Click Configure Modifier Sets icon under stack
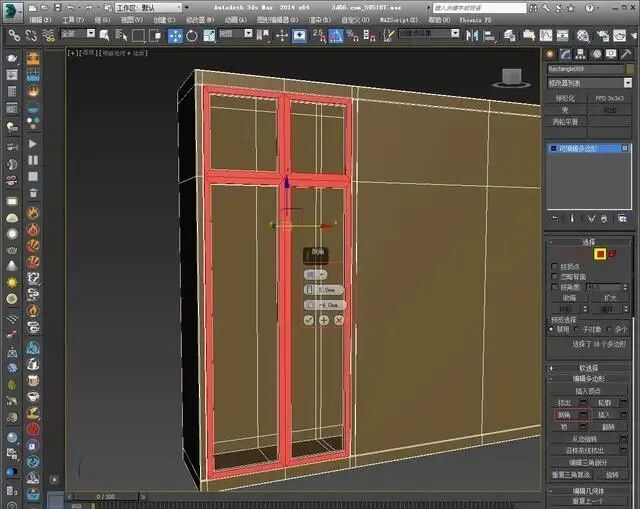The width and height of the screenshot is (640, 509). (x=622, y=219)
